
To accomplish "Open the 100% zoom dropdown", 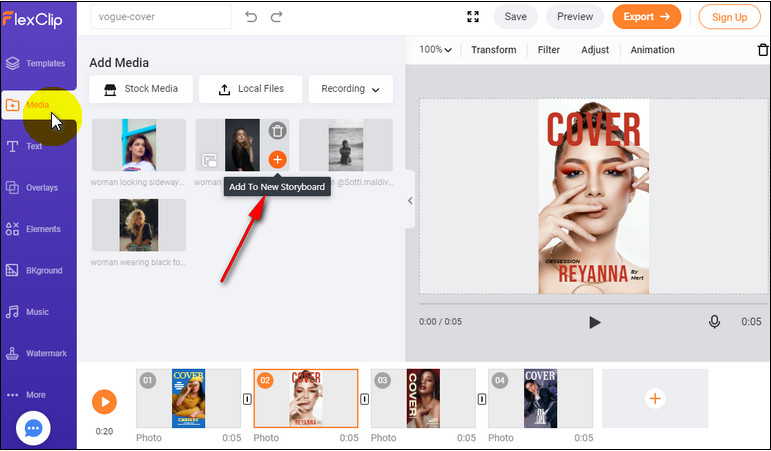I will tap(435, 50).
